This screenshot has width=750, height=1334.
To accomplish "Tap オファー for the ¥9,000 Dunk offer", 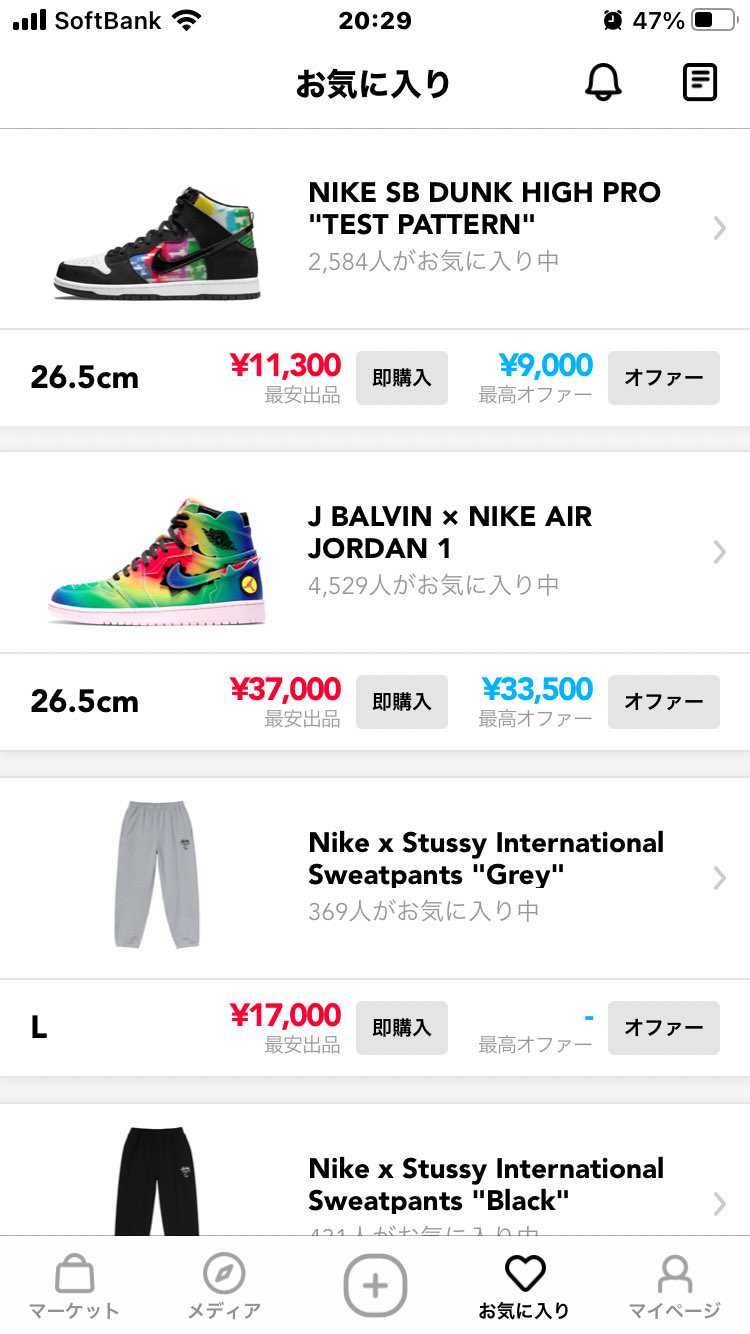I will coord(664,378).
